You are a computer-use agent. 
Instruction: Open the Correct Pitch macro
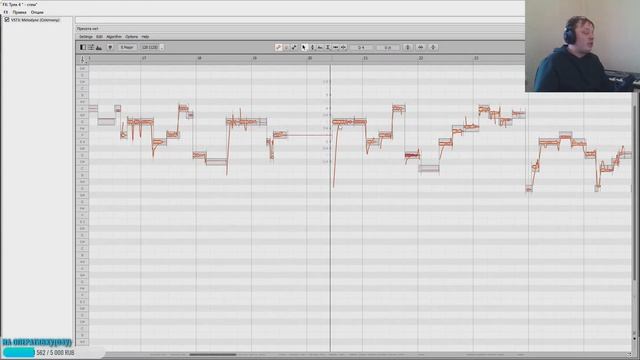pyautogui.click(x=408, y=47)
